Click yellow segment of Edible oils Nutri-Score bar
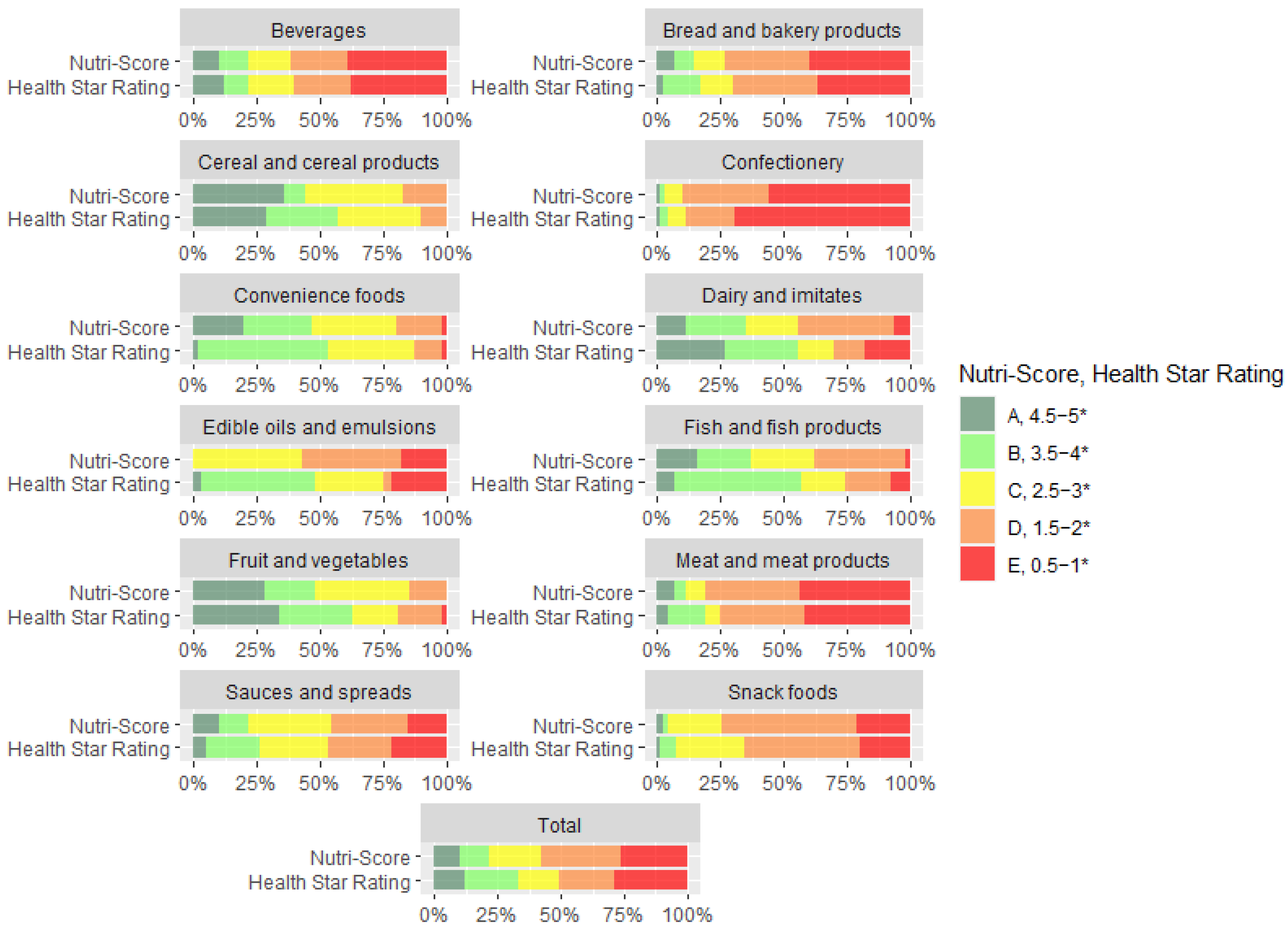 (247, 459)
